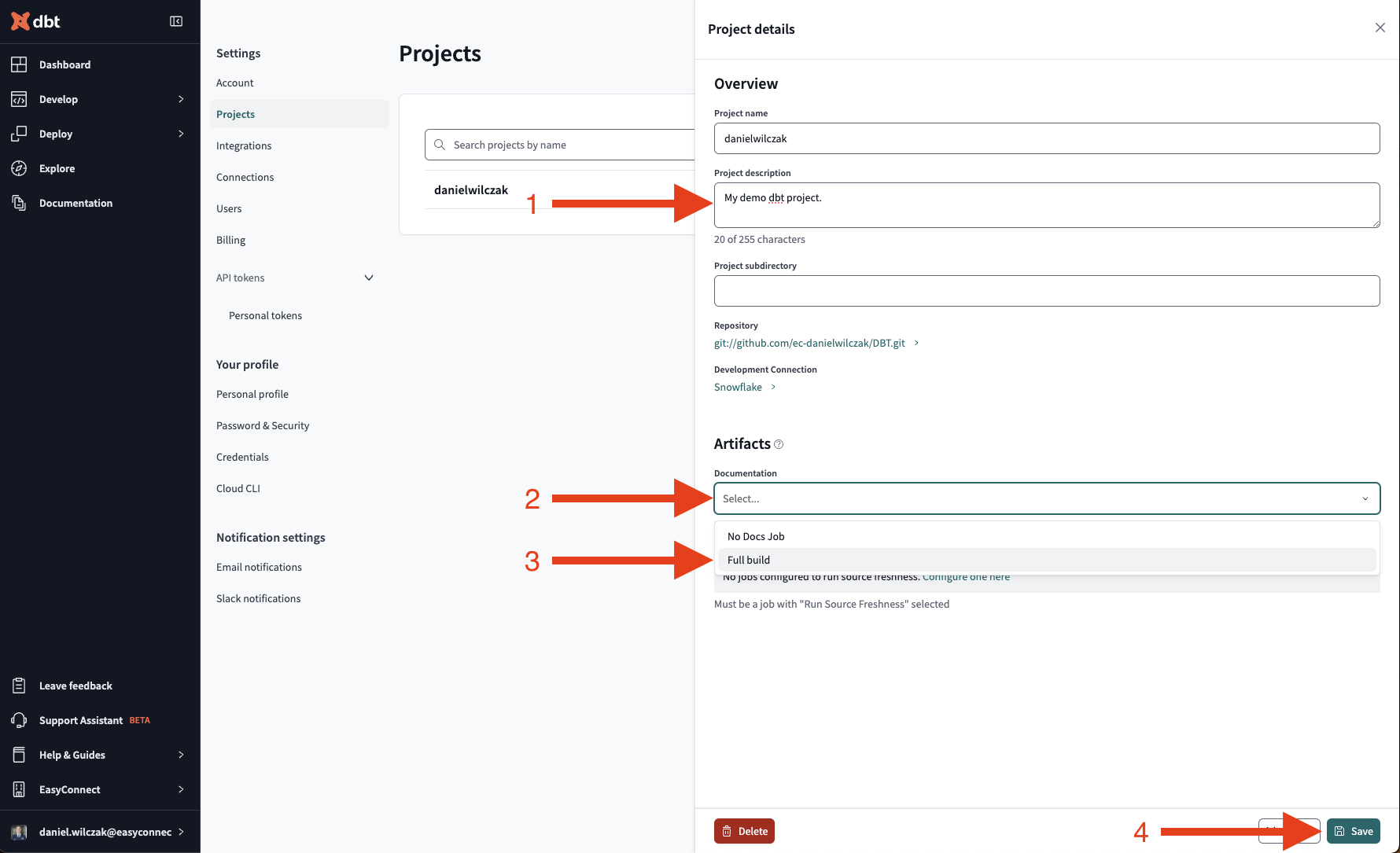Open Cloud CLI page
The height and width of the screenshot is (853, 1400).
click(x=238, y=488)
